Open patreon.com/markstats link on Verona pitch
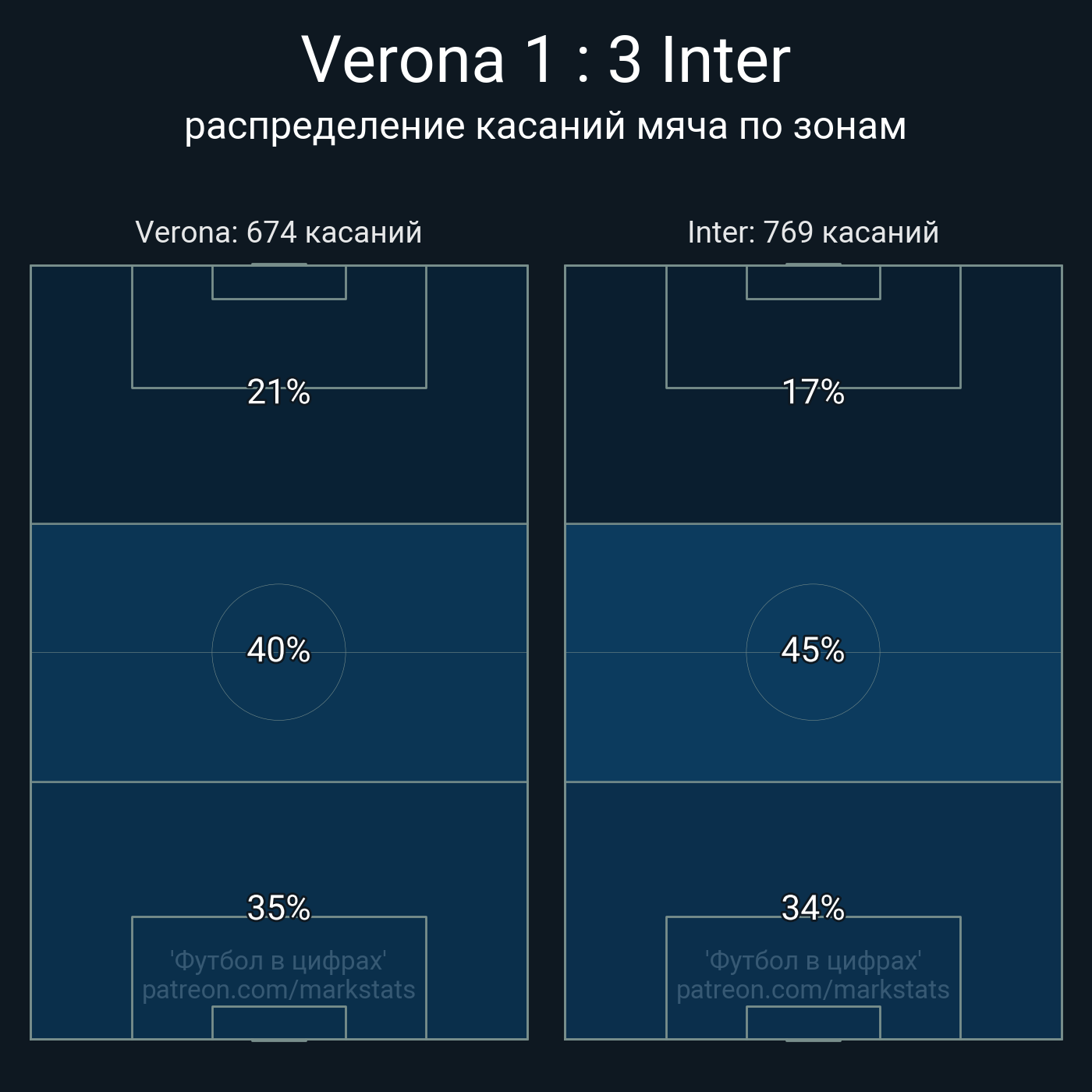Image resolution: width=1092 pixels, height=1092 pixels. coord(278,990)
